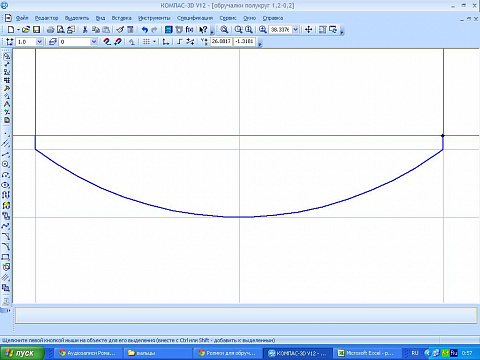This screenshot has height=360, width=480.
Task: Switch to the Microsoft Excel taskbar button
Action: tap(367, 353)
